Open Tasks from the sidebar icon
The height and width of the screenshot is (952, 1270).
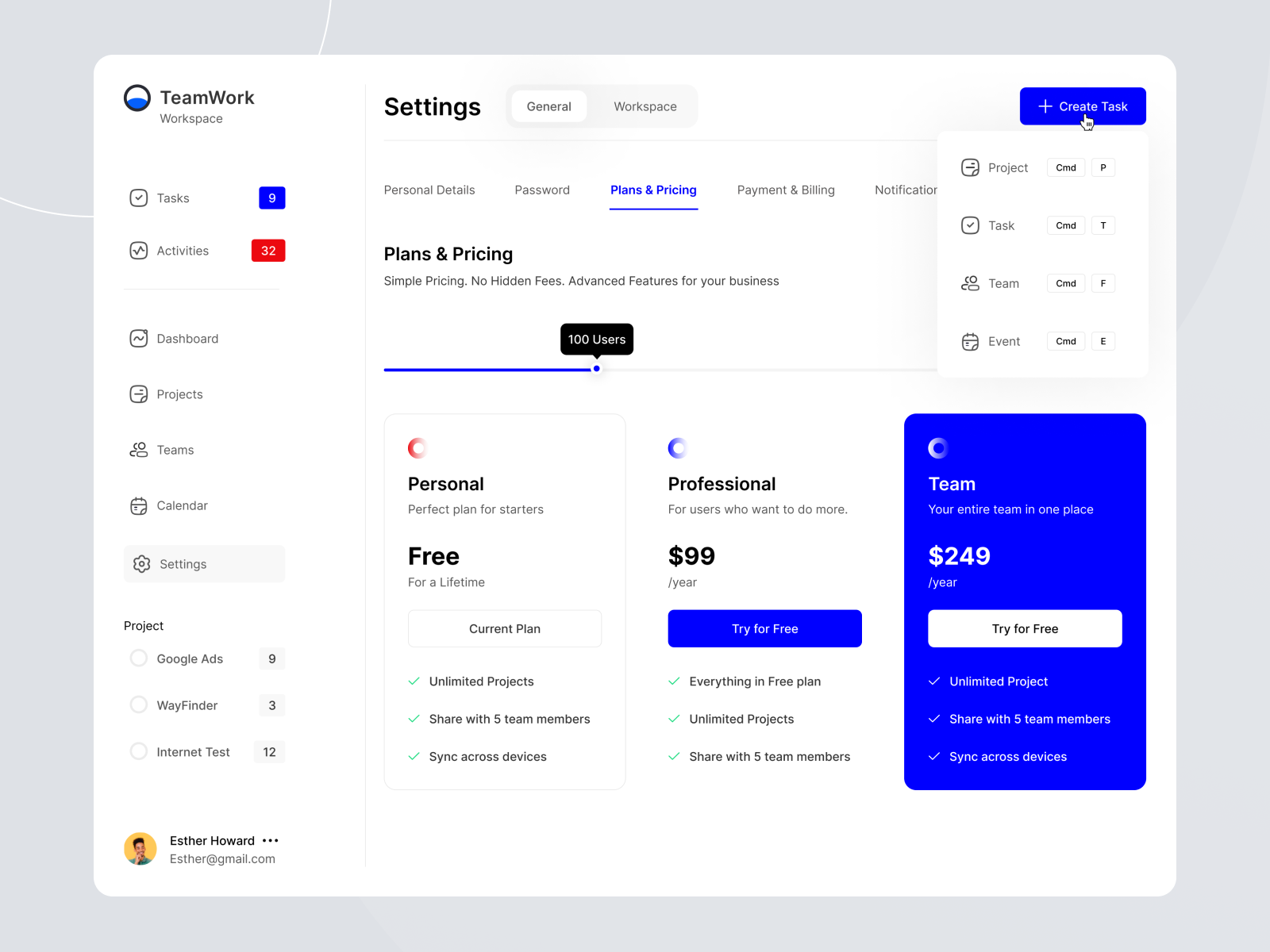[x=138, y=198]
